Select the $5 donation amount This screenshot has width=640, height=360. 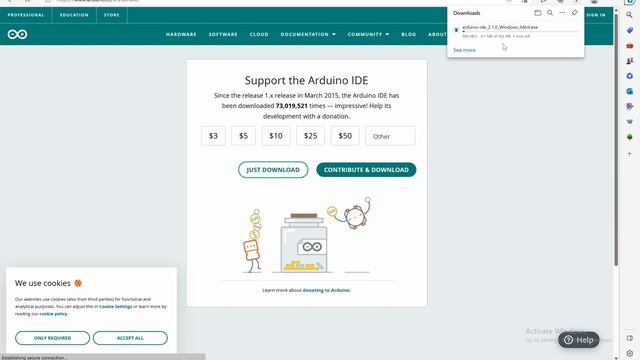pos(243,136)
